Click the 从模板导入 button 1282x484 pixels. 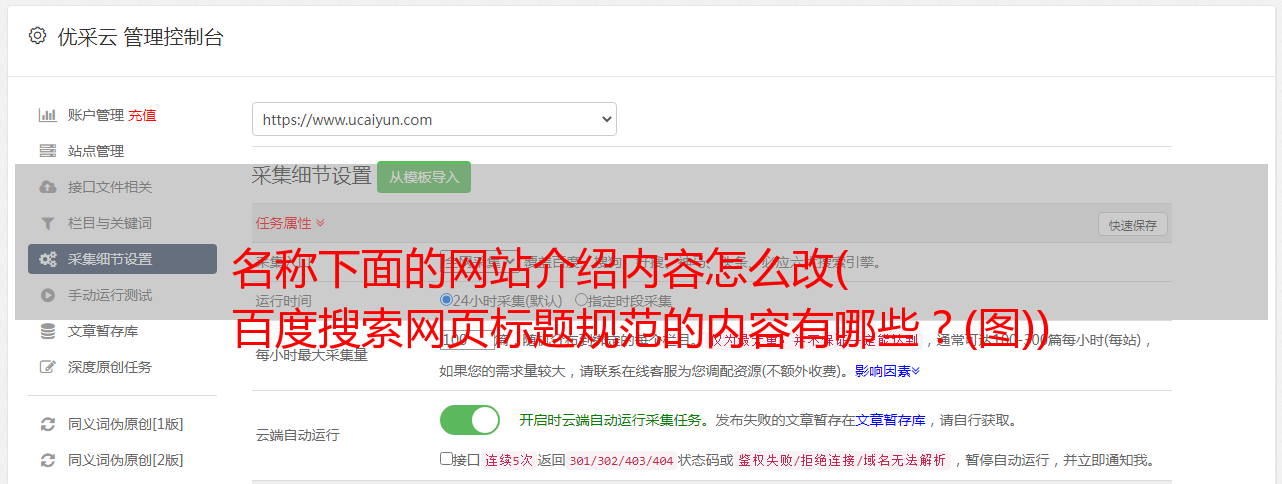(x=424, y=177)
